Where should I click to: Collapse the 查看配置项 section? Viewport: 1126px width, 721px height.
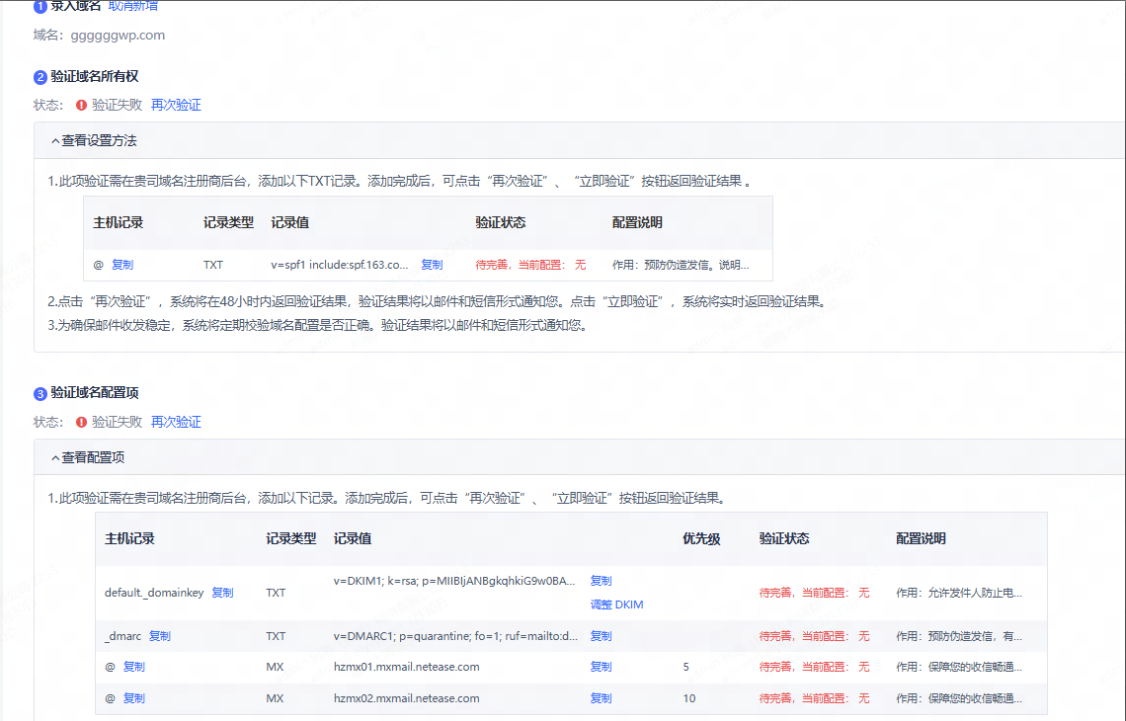coord(88,457)
